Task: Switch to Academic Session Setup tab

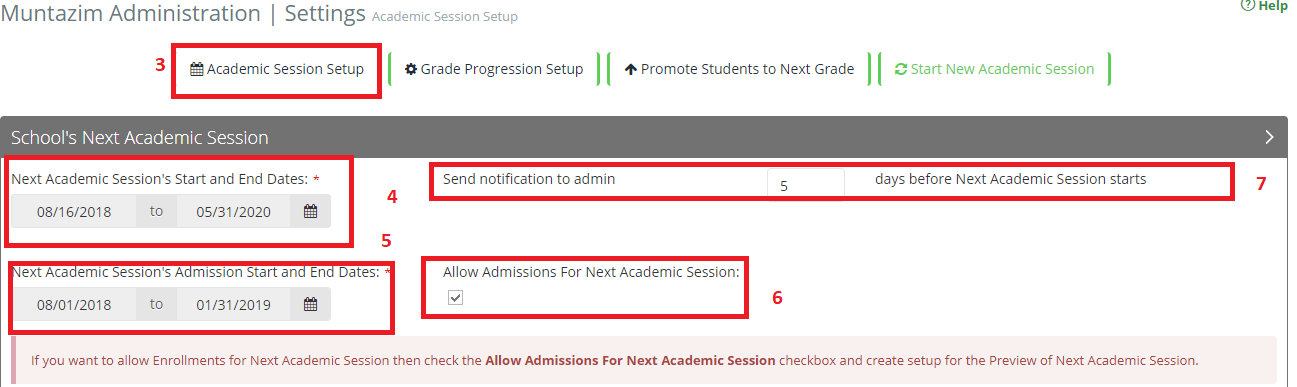Action: (x=277, y=70)
